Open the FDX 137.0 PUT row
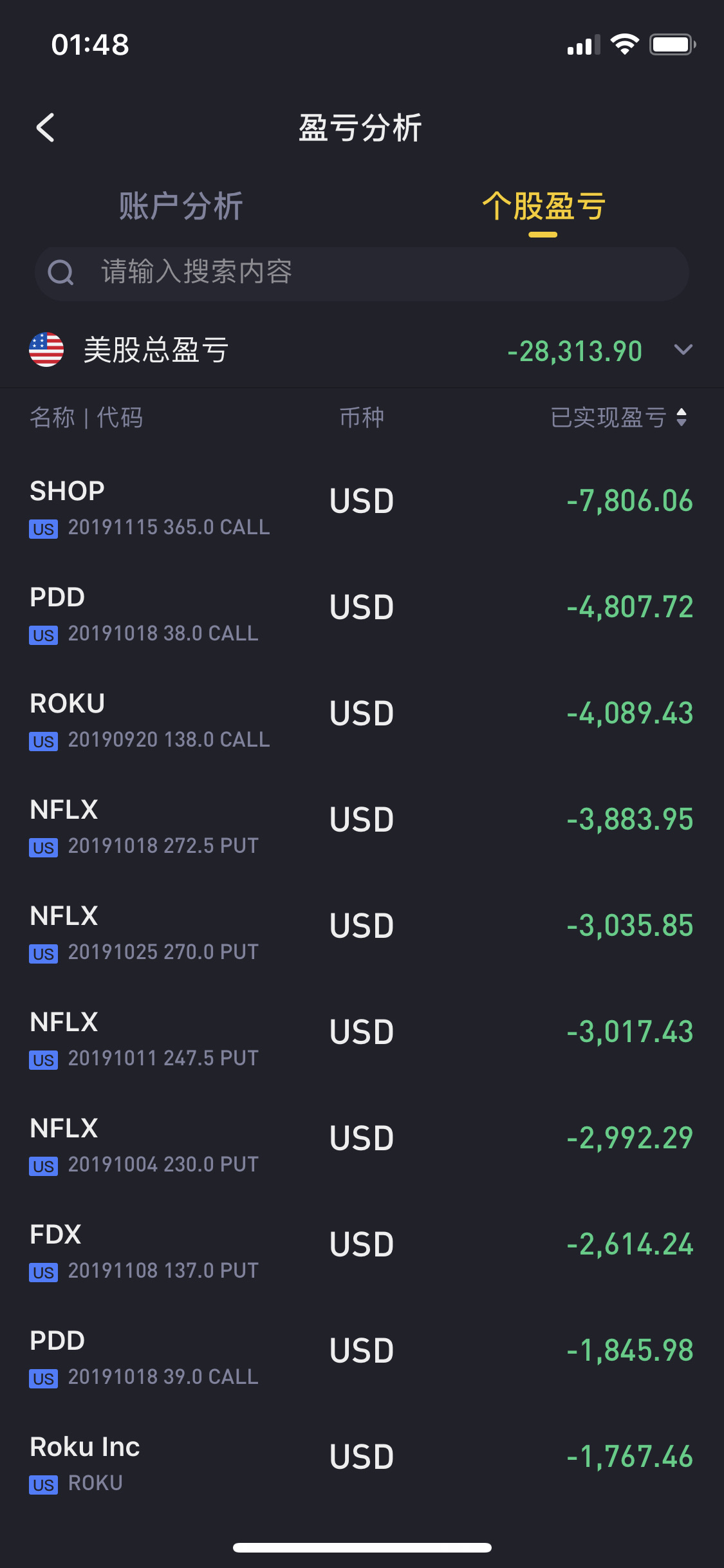This screenshot has width=724, height=1568. point(362,1251)
